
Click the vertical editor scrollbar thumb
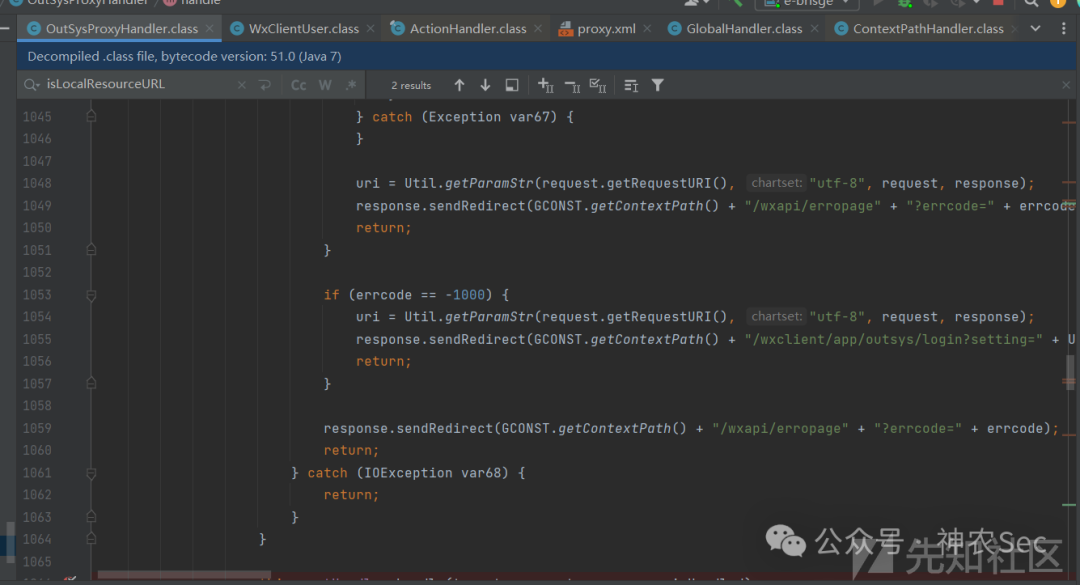1070,371
